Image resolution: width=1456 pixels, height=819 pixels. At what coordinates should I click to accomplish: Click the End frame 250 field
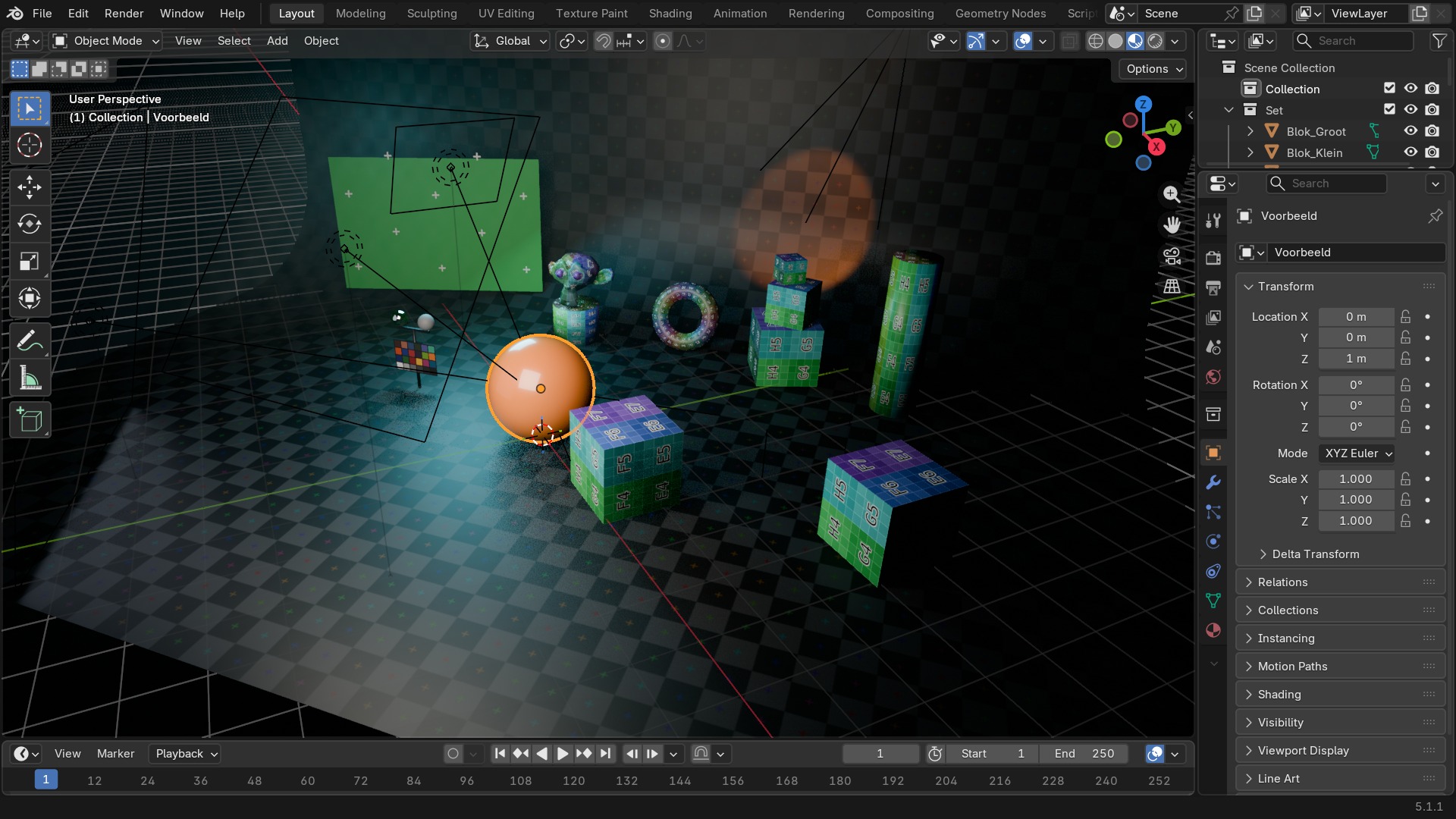click(1084, 754)
